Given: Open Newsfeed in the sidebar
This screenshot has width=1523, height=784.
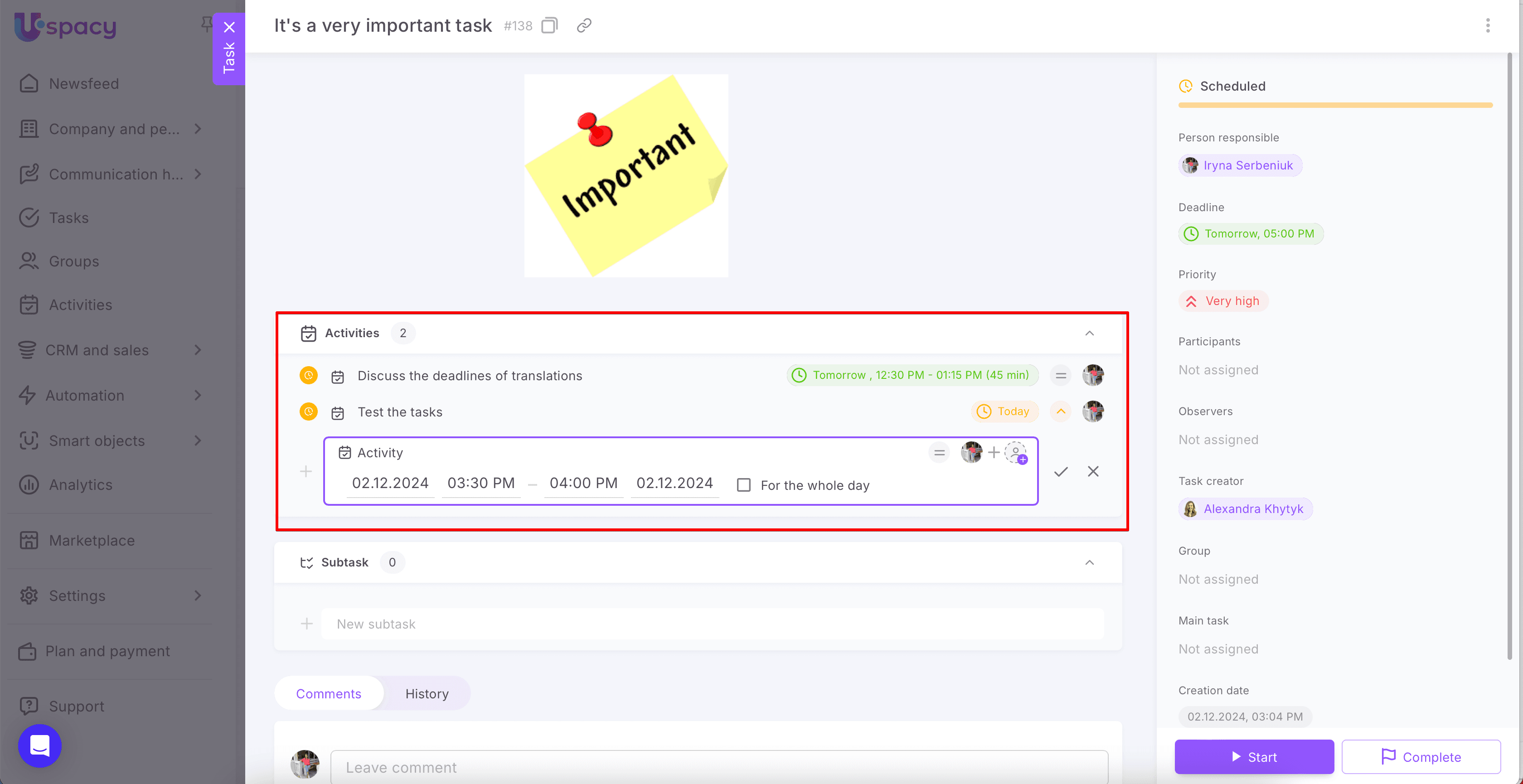Looking at the screenshot, I should [83, 84].
